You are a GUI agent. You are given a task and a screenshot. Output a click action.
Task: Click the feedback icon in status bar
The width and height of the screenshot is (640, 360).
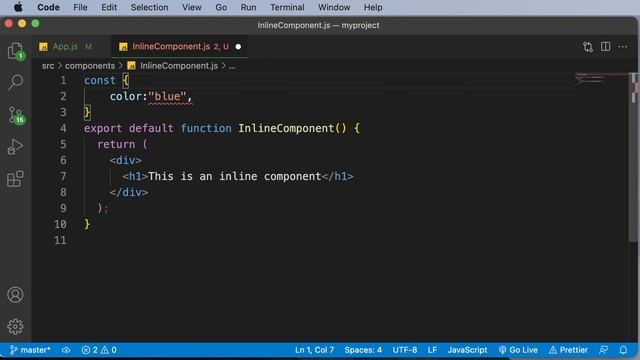(x=603, y=350)
